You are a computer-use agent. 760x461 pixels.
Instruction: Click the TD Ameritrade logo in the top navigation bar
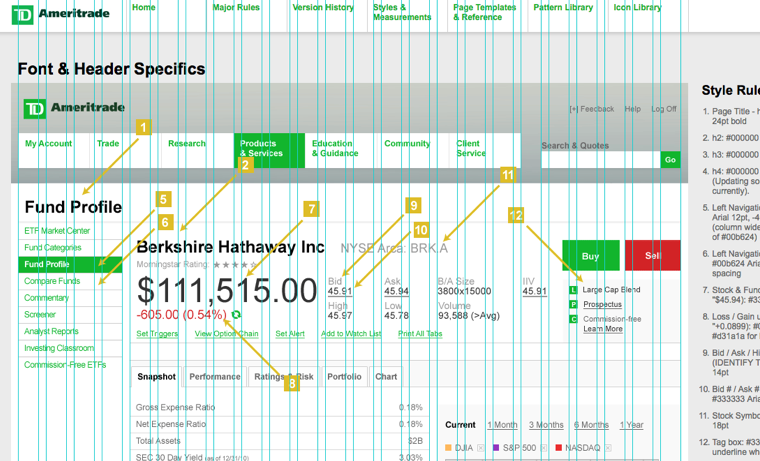point(61,14)
